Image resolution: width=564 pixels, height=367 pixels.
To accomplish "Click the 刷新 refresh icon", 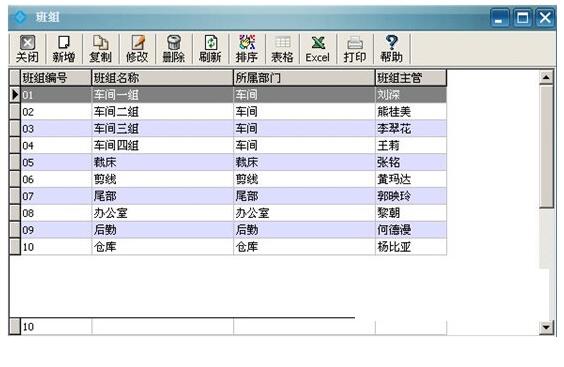I will pos(210,49).
